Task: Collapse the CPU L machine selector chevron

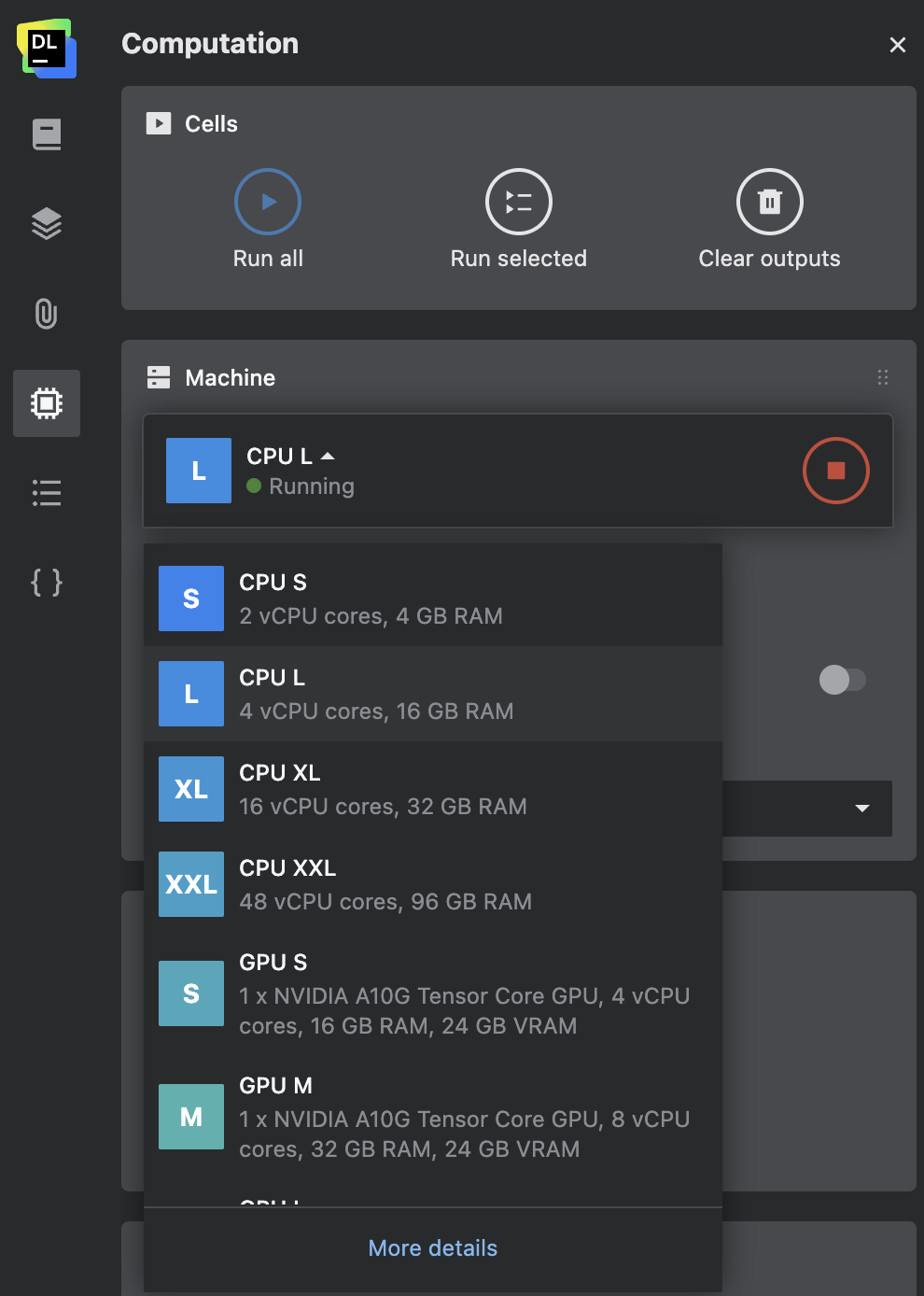Action: point(328,456)
